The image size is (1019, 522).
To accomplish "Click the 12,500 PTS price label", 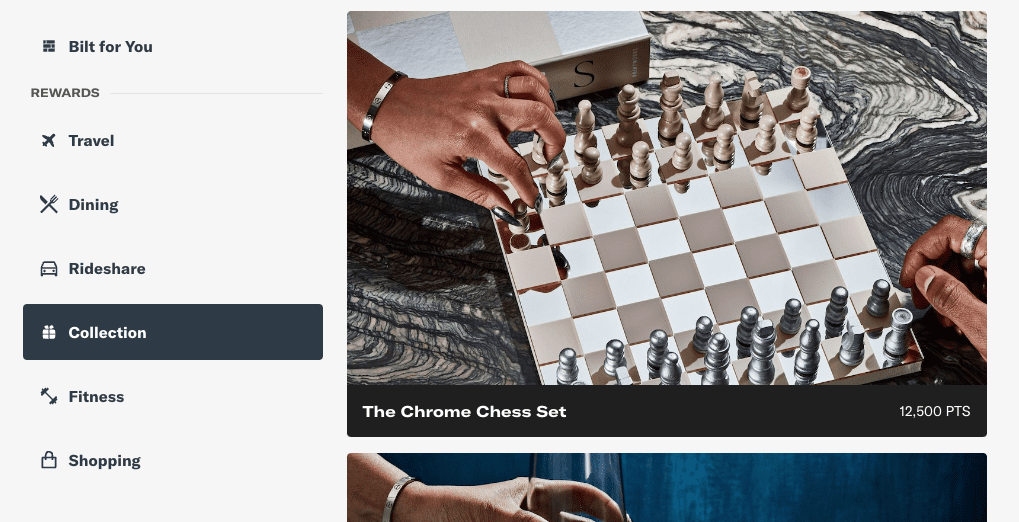I will 935,411.
